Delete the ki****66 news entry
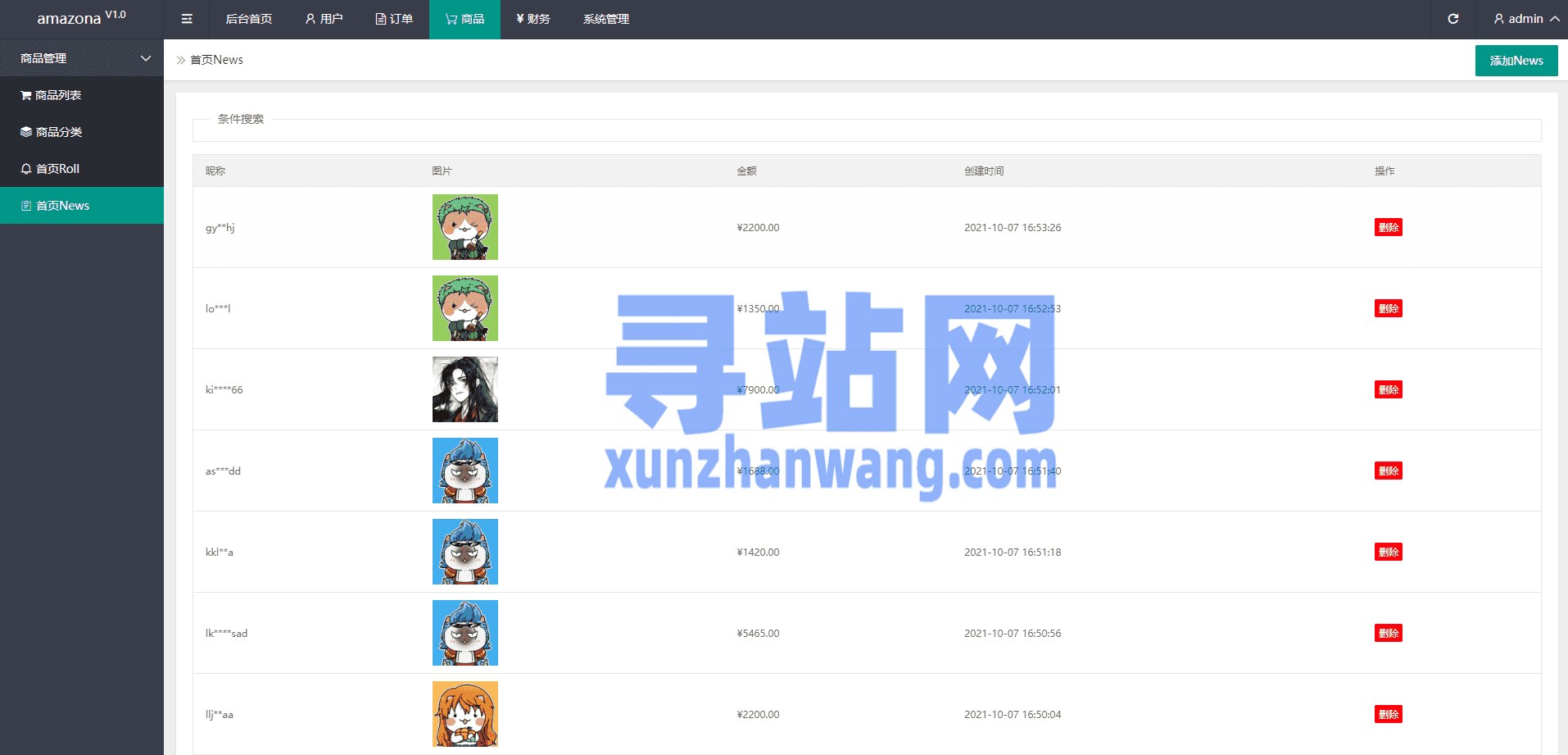 tap(1388, 389)
